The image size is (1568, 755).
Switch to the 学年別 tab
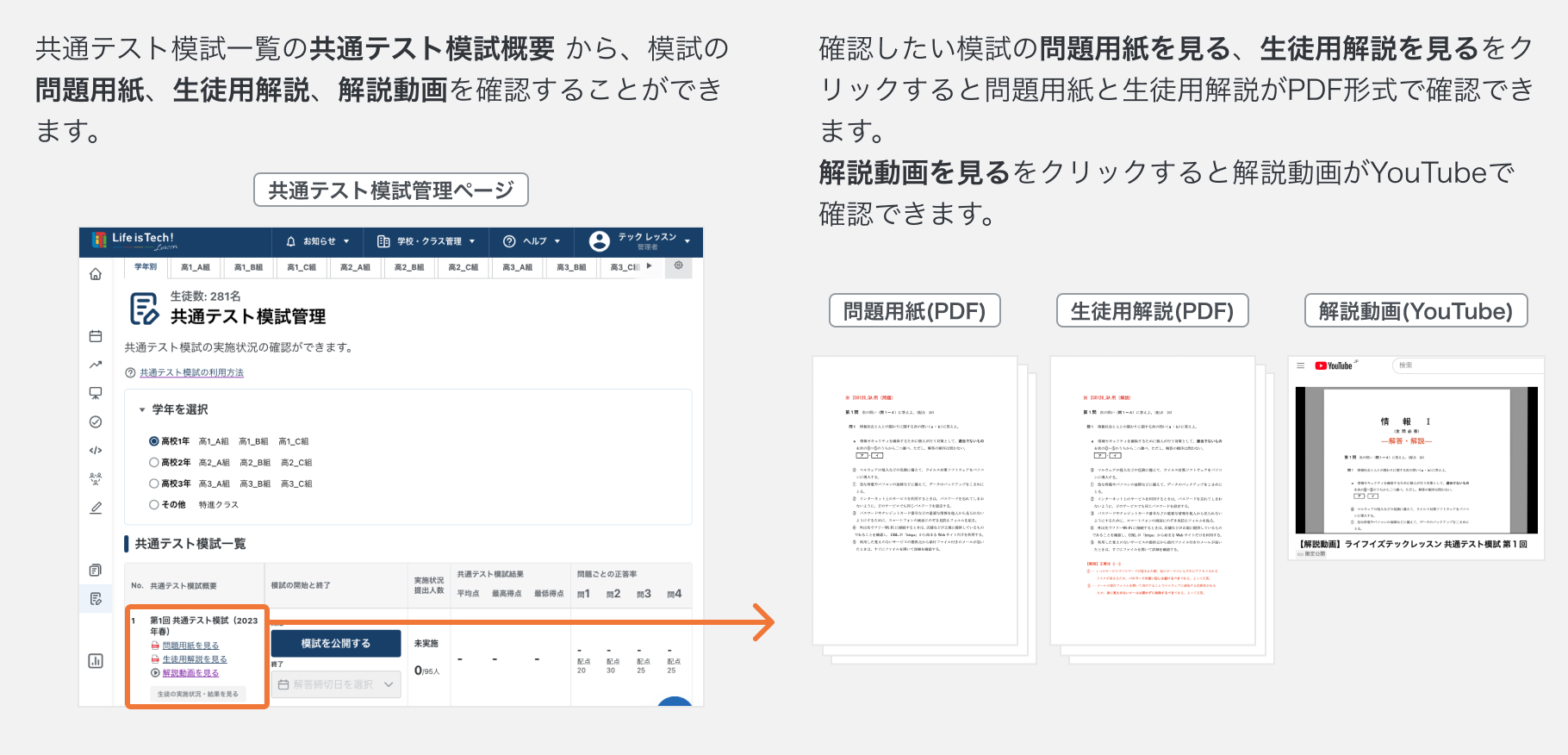(x=146, y=267)
